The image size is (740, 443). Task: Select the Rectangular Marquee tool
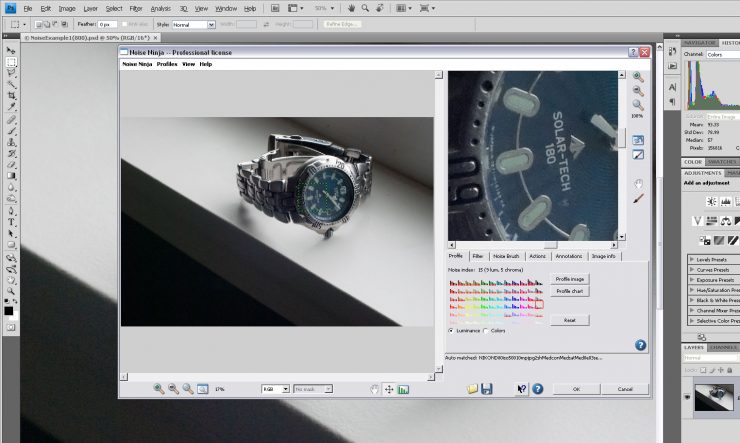(x=11, y=62)
